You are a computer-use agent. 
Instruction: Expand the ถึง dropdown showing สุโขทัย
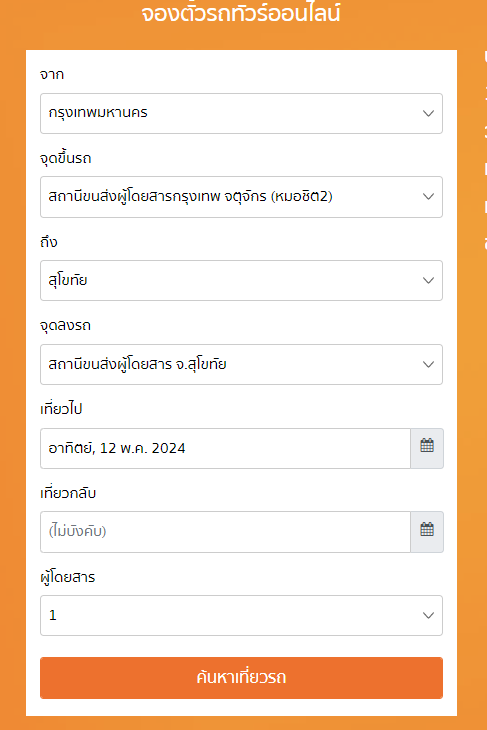(241, 280)
